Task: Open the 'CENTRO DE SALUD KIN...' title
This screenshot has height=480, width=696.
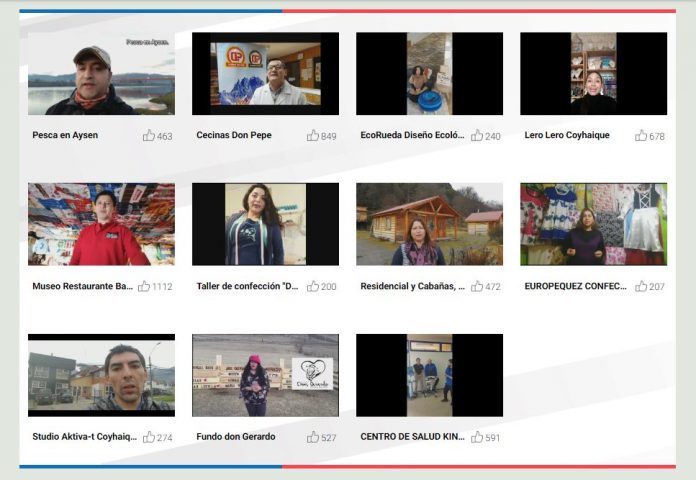Action: 412,436
